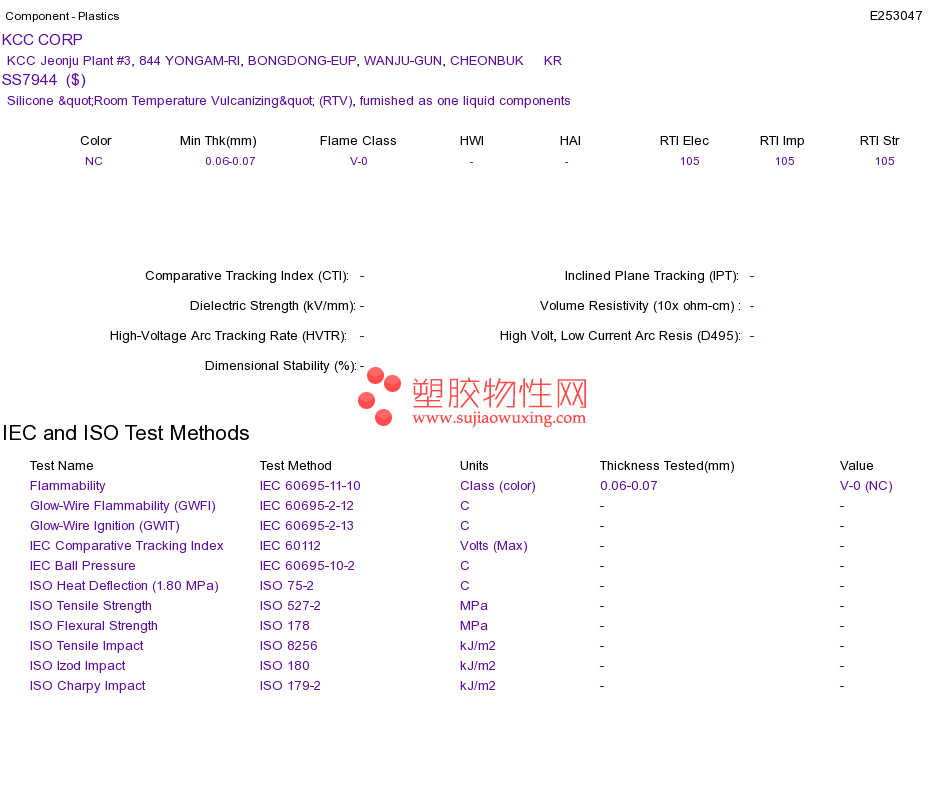Click the Volts (Max) units cell
Viewport: 950px width, 800px height.
[494, 545]
